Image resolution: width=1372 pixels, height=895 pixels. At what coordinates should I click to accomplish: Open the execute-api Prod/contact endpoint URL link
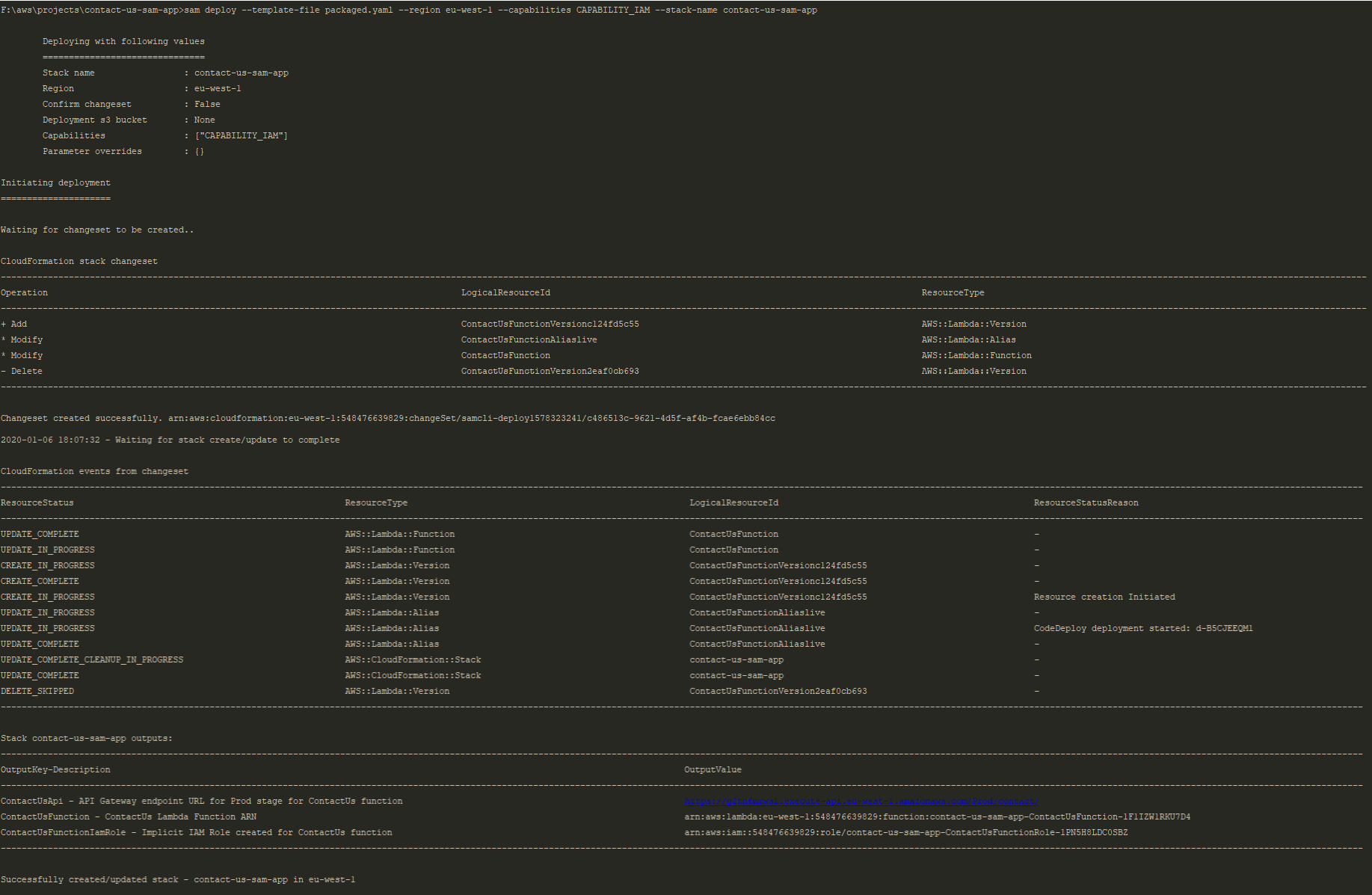[x=861, y=801]
